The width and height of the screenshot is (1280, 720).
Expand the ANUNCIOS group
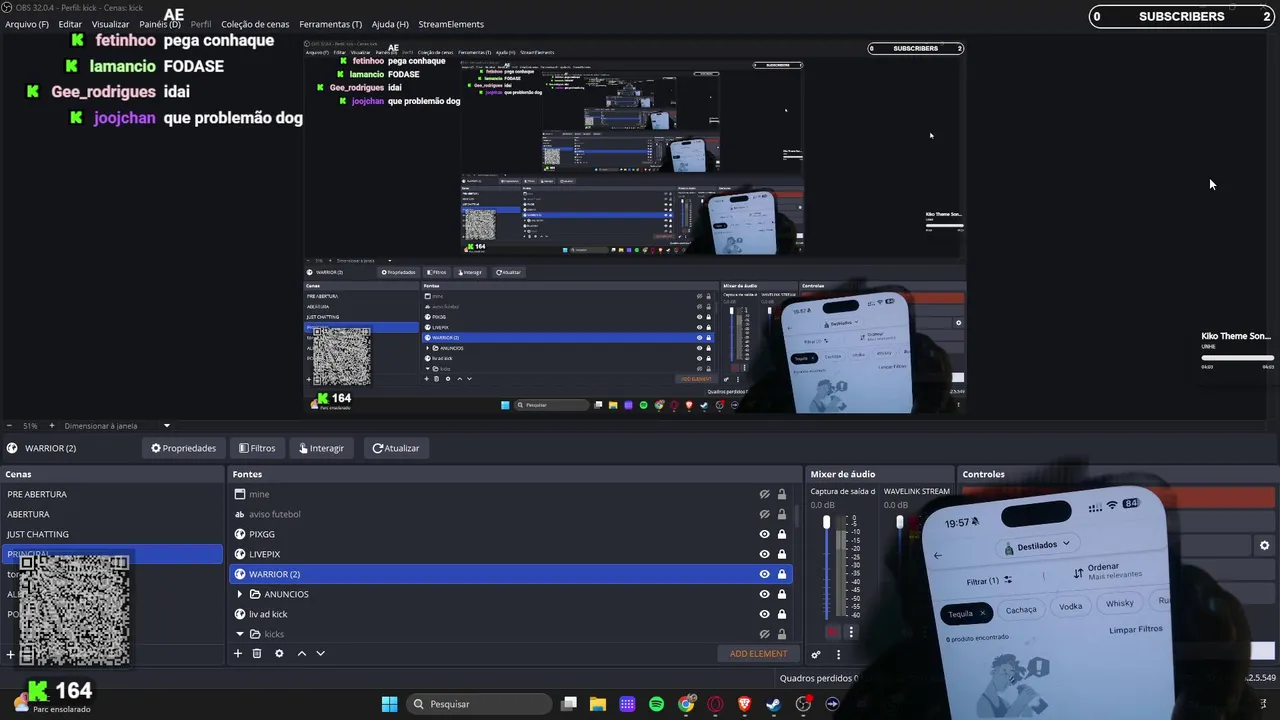[x=240, y=594]
